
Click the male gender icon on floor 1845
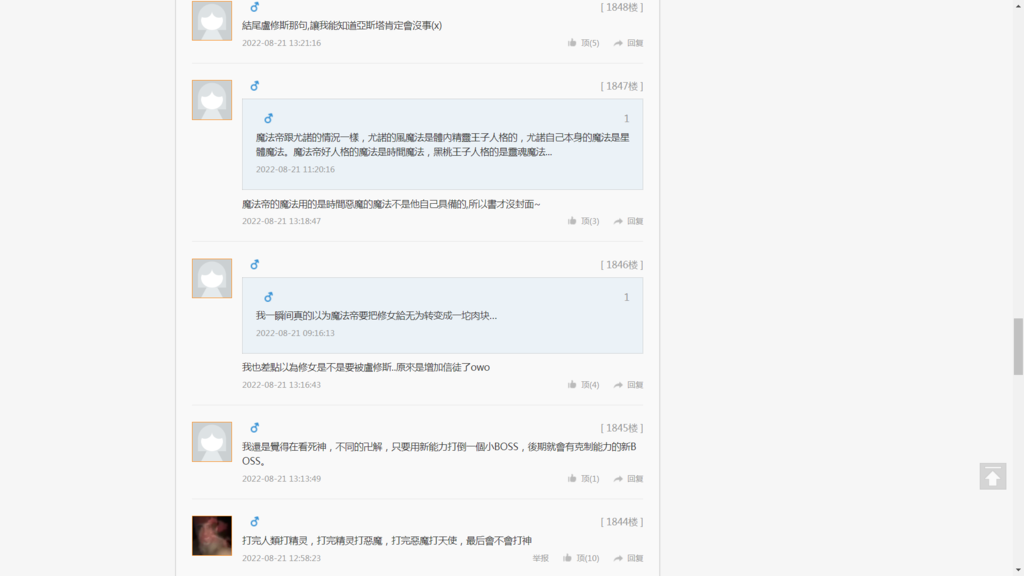point(255,428)
